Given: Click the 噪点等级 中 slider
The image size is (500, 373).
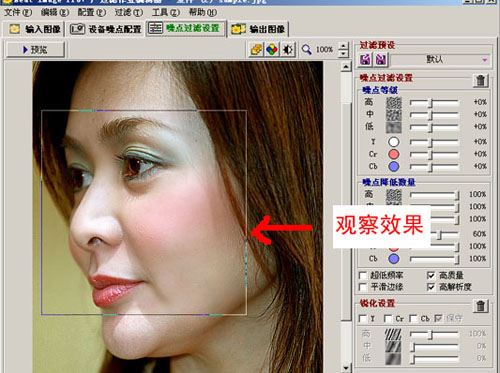Looking at the screenshot, I should [x=434, y=115].
